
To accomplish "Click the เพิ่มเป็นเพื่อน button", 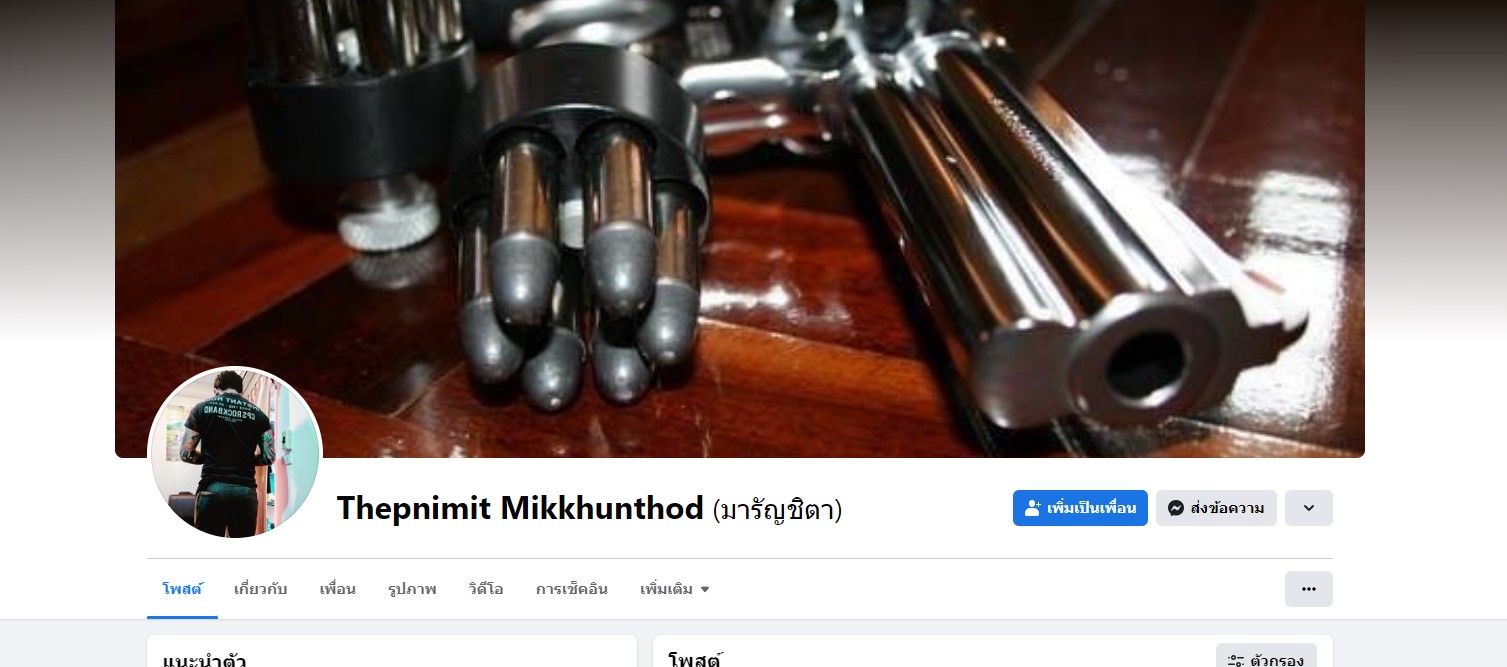I will (x=1080, y=508).
